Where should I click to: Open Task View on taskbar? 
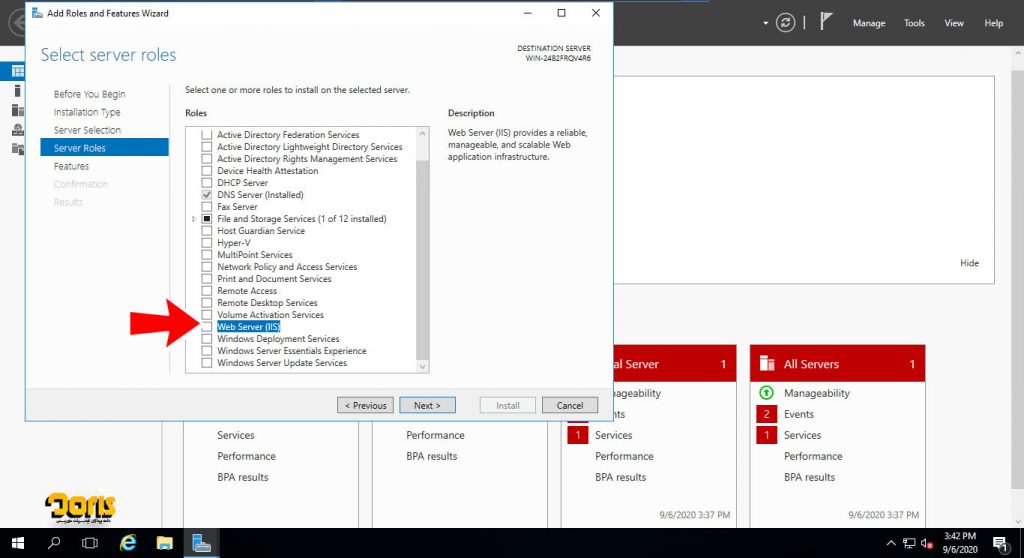[x=90, y=543]
